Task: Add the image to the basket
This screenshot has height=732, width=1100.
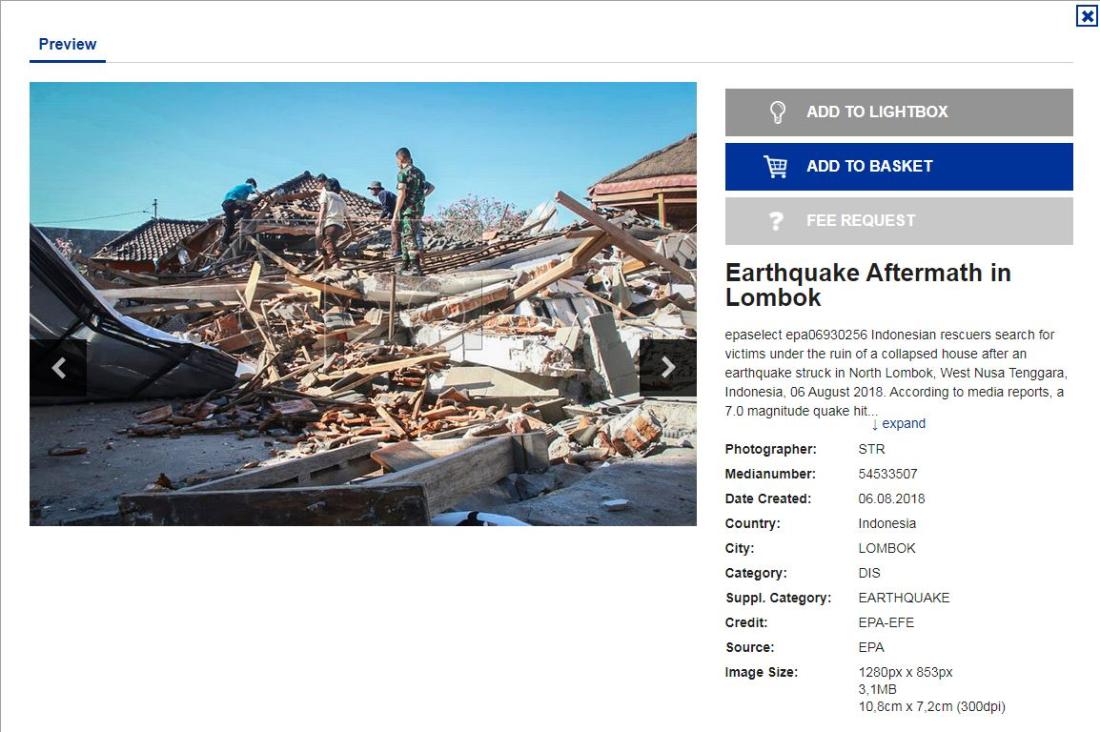Action: point(899,167)
